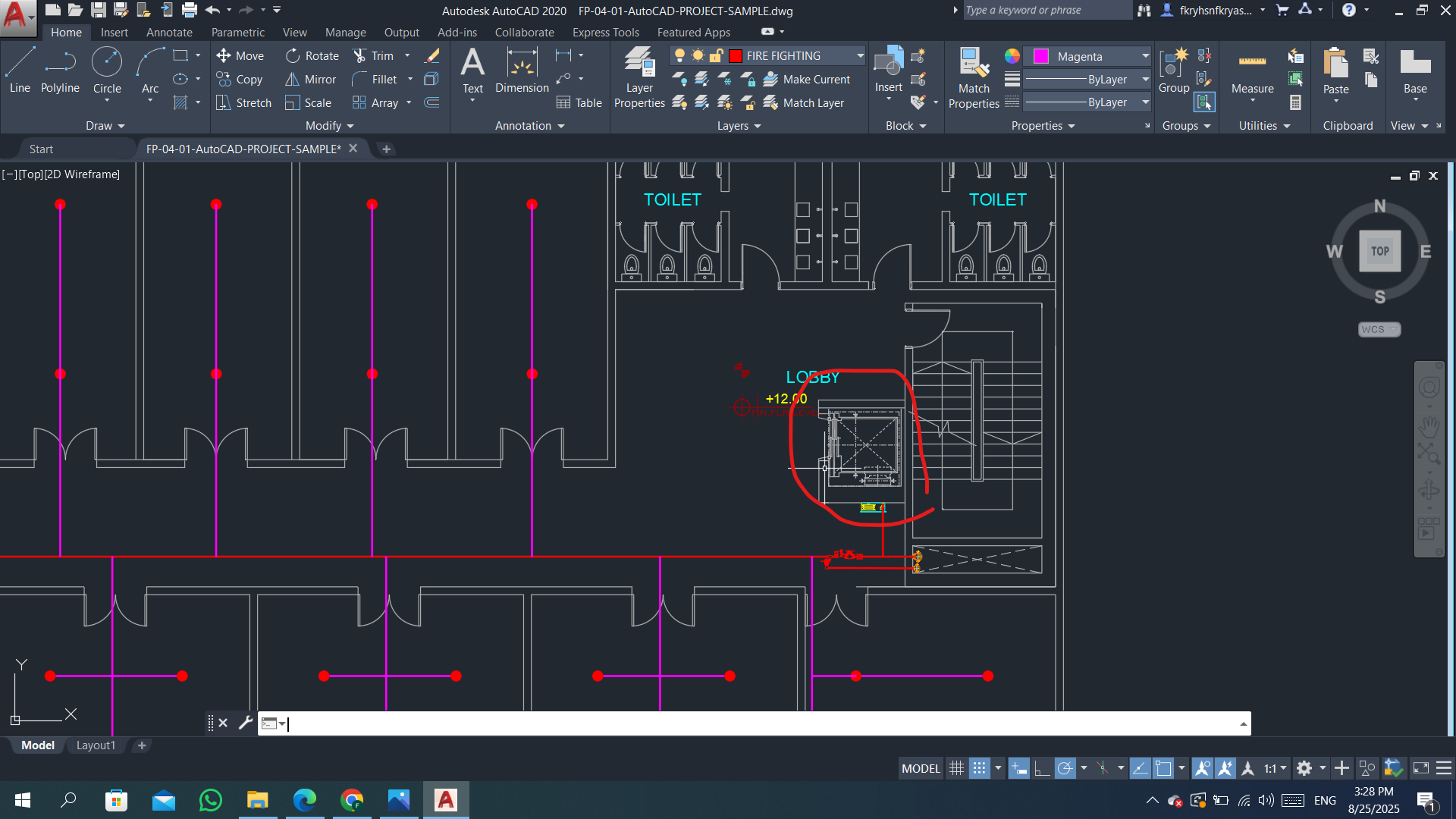Toggle annotation visibility in status bar

[x=1202, y=768]
